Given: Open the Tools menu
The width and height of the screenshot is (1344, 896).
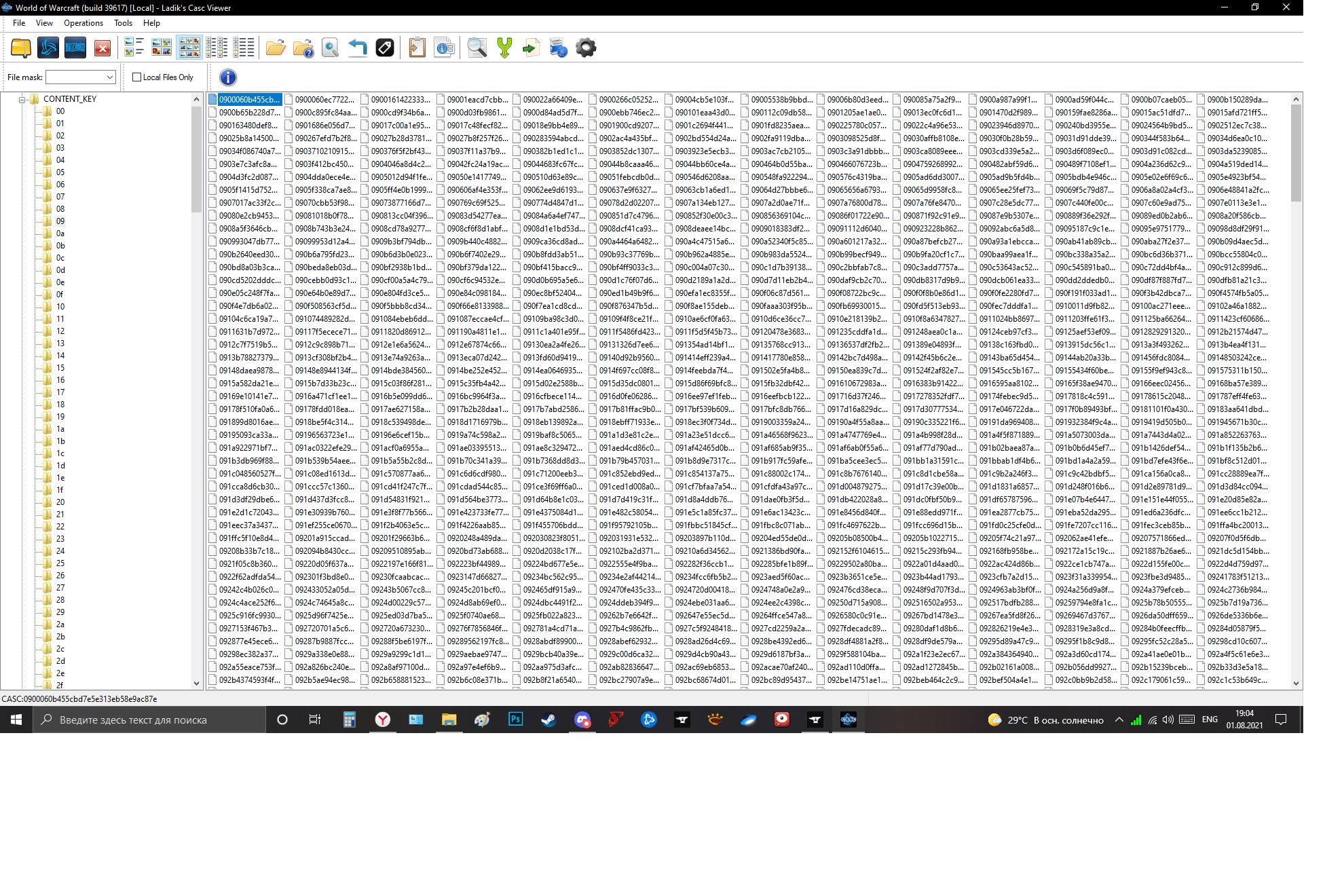Looking at the screenshot, I should pyautogui.click(x=123, y=23).
